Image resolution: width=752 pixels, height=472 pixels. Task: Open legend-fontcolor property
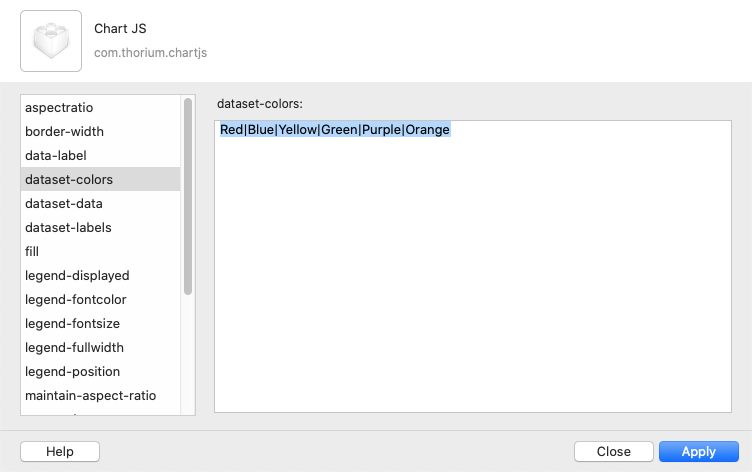pyautogui.click(x=100, y=299)
